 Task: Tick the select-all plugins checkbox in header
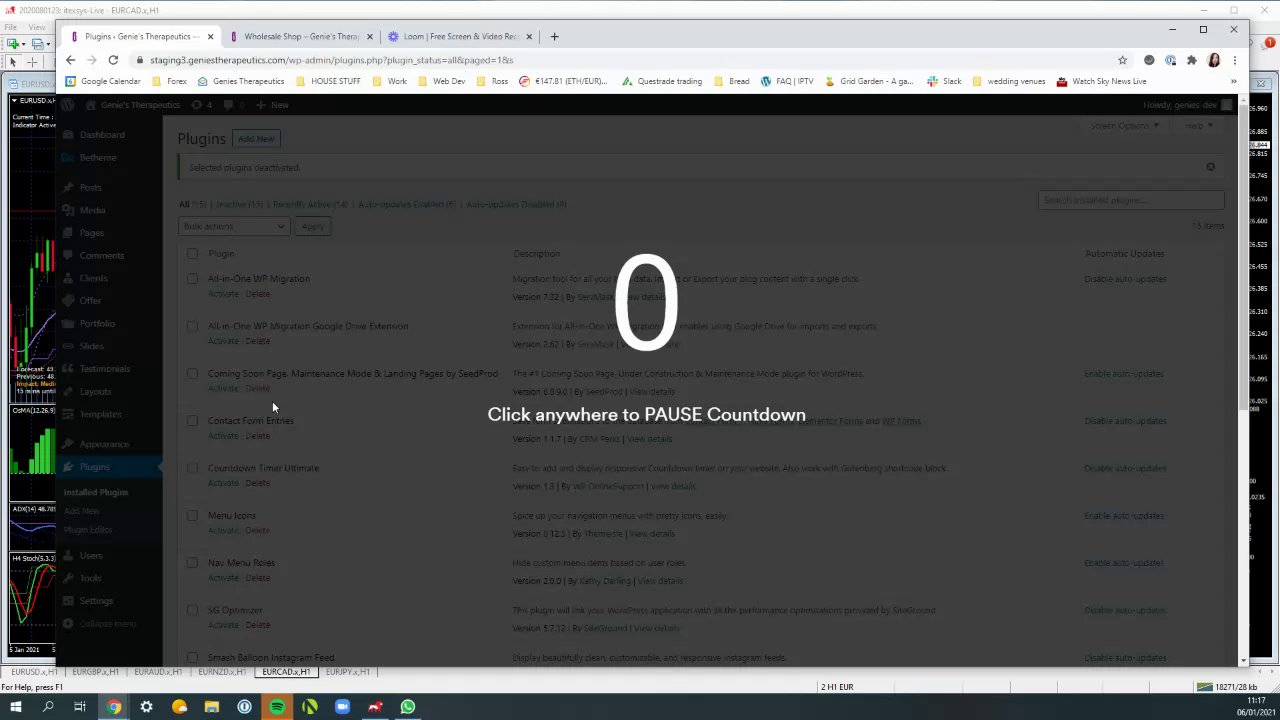click(192, 254)
